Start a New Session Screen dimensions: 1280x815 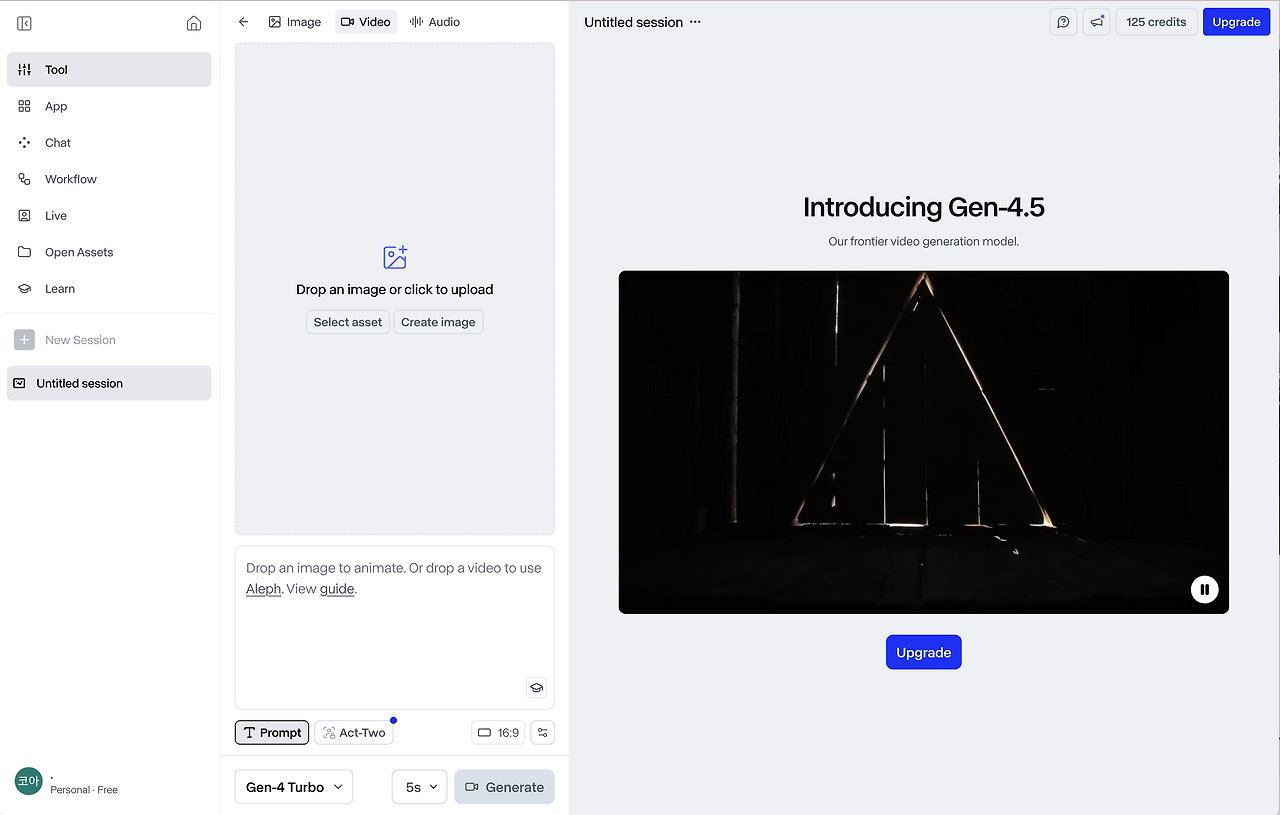point(109,340)
